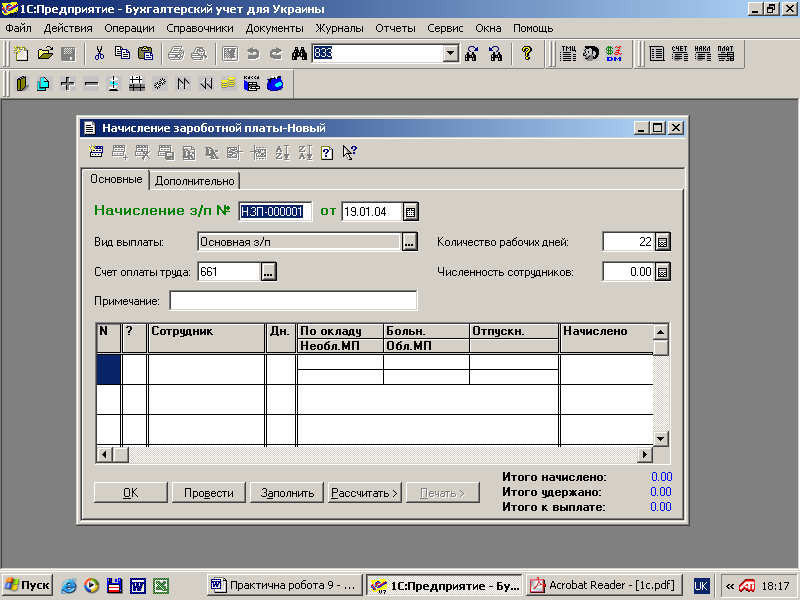This screenshot has width=800, height=600.
Task: Switch to Практична робота 9 Word taskbar item
Action: pyautogui.click(x=285, y=585)
